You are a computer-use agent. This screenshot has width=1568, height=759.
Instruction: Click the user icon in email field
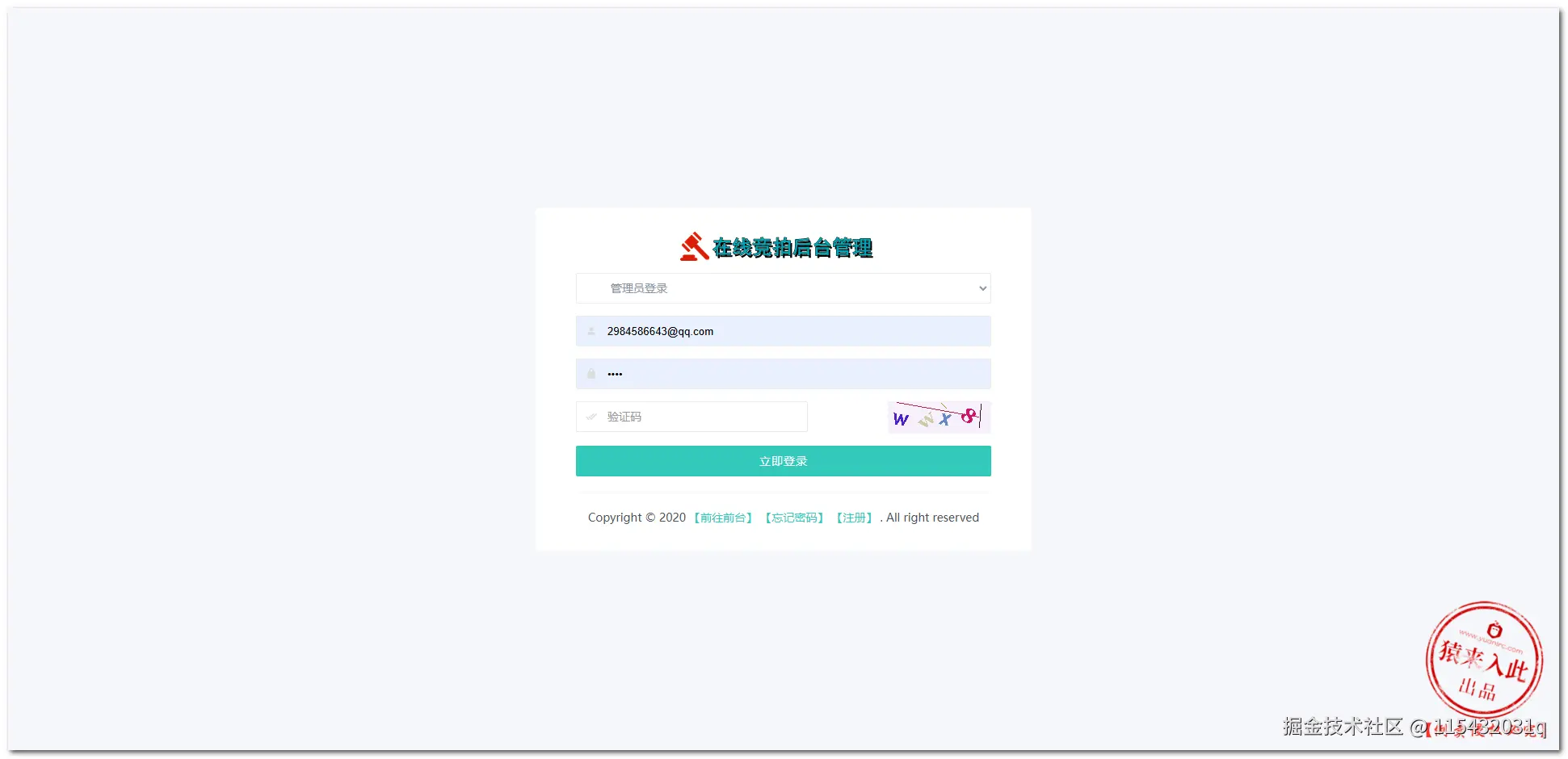tap(591, 331)
